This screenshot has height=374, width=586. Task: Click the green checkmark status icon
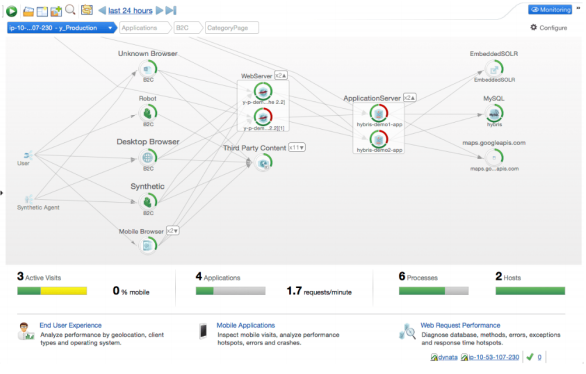pyautogui.click(x=530, y=357)
